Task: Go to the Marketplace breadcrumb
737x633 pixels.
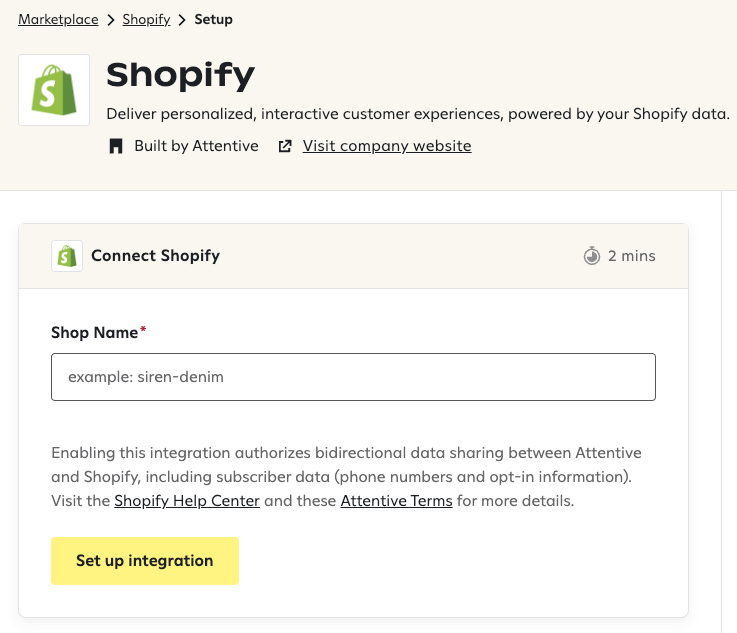Action: 58,19
